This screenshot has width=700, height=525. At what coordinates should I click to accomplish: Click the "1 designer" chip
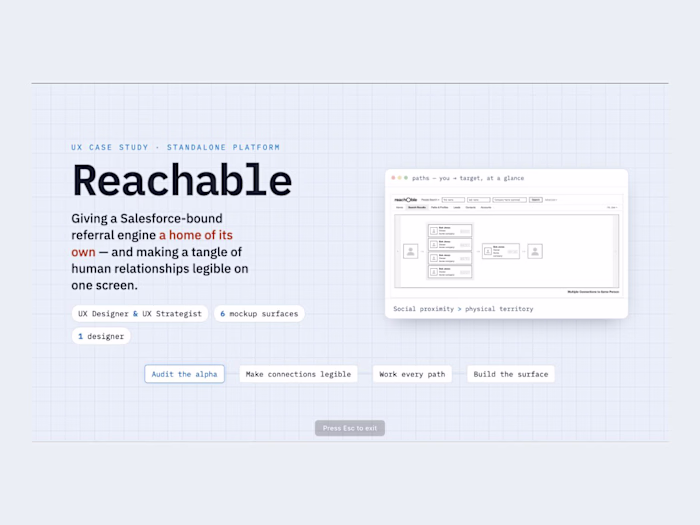[x=101, y=336]
